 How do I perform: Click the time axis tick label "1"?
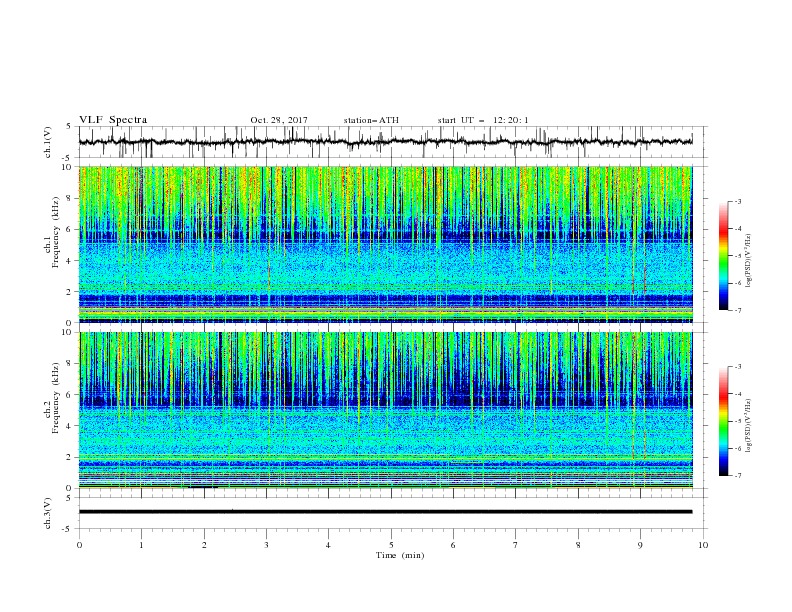pyautogui.click(x=141, y=545)
